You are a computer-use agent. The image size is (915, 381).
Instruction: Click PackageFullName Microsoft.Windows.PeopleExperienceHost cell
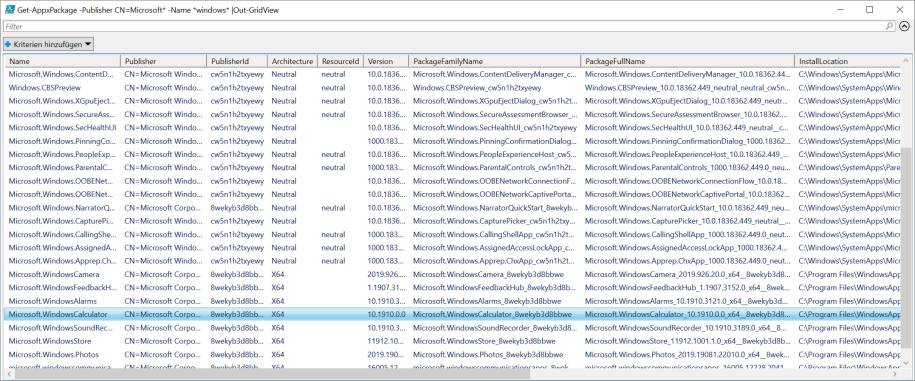687,154
